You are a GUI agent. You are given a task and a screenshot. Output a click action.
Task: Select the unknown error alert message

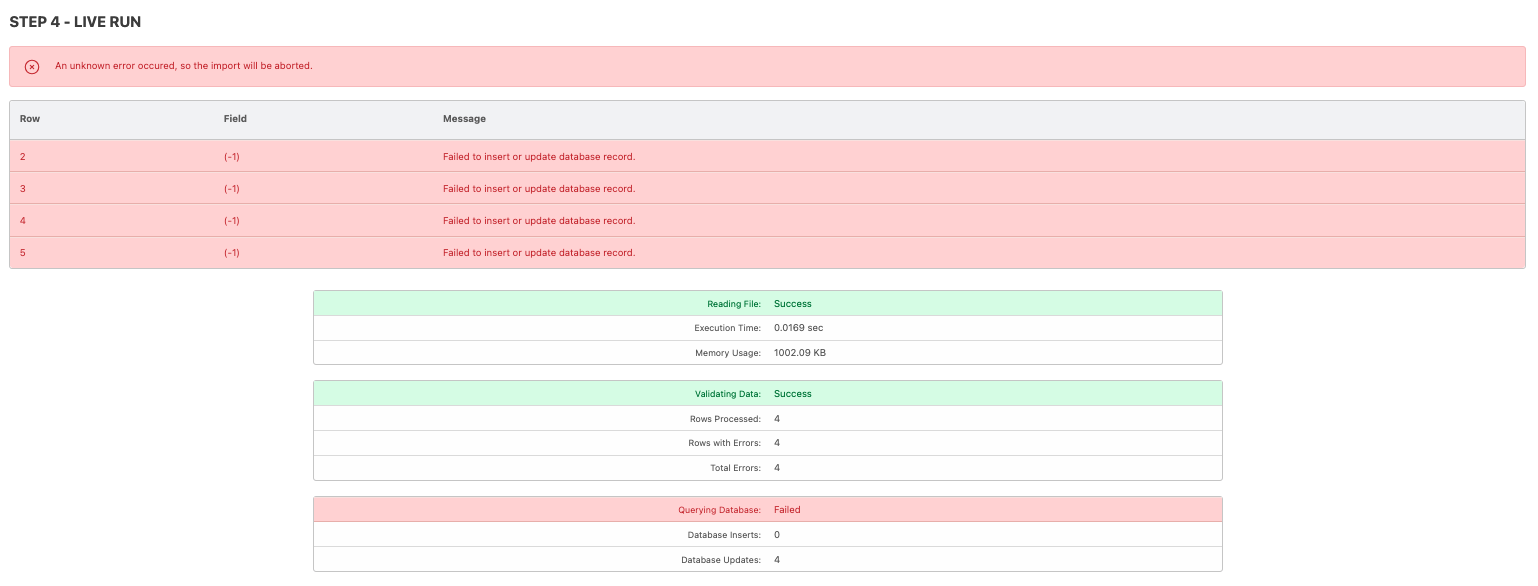[x=184, y=66]
